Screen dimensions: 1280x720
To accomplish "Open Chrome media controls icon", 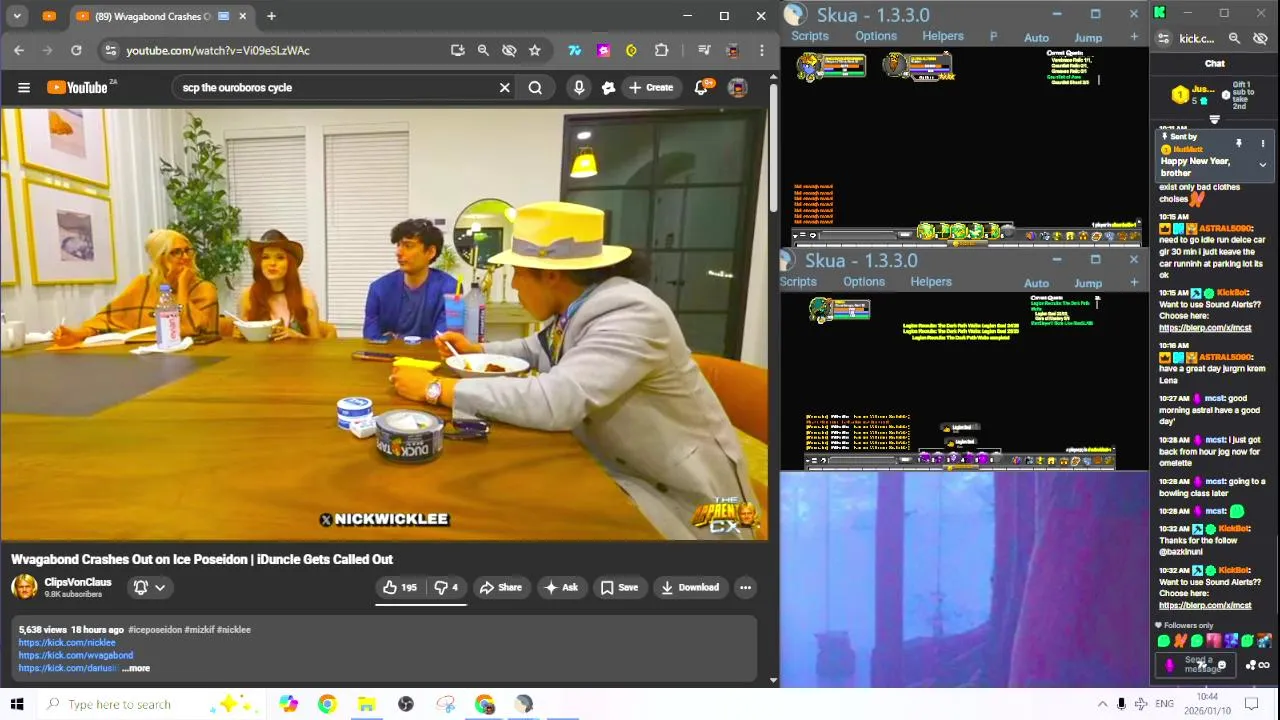I will [704, 50].
